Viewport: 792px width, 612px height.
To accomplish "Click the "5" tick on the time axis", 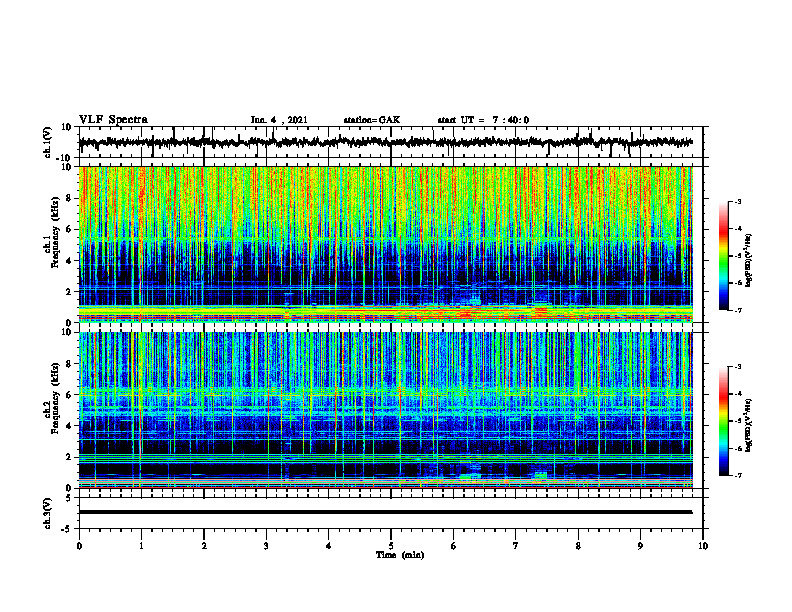I will 391,546.
